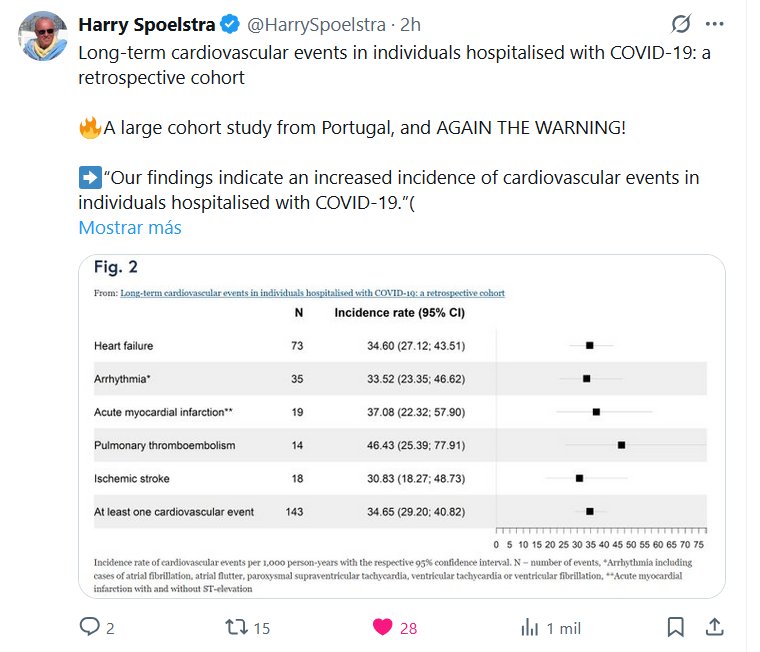Click the like count 28
This screenshot has height=652, width=760.
coord(408,628)
